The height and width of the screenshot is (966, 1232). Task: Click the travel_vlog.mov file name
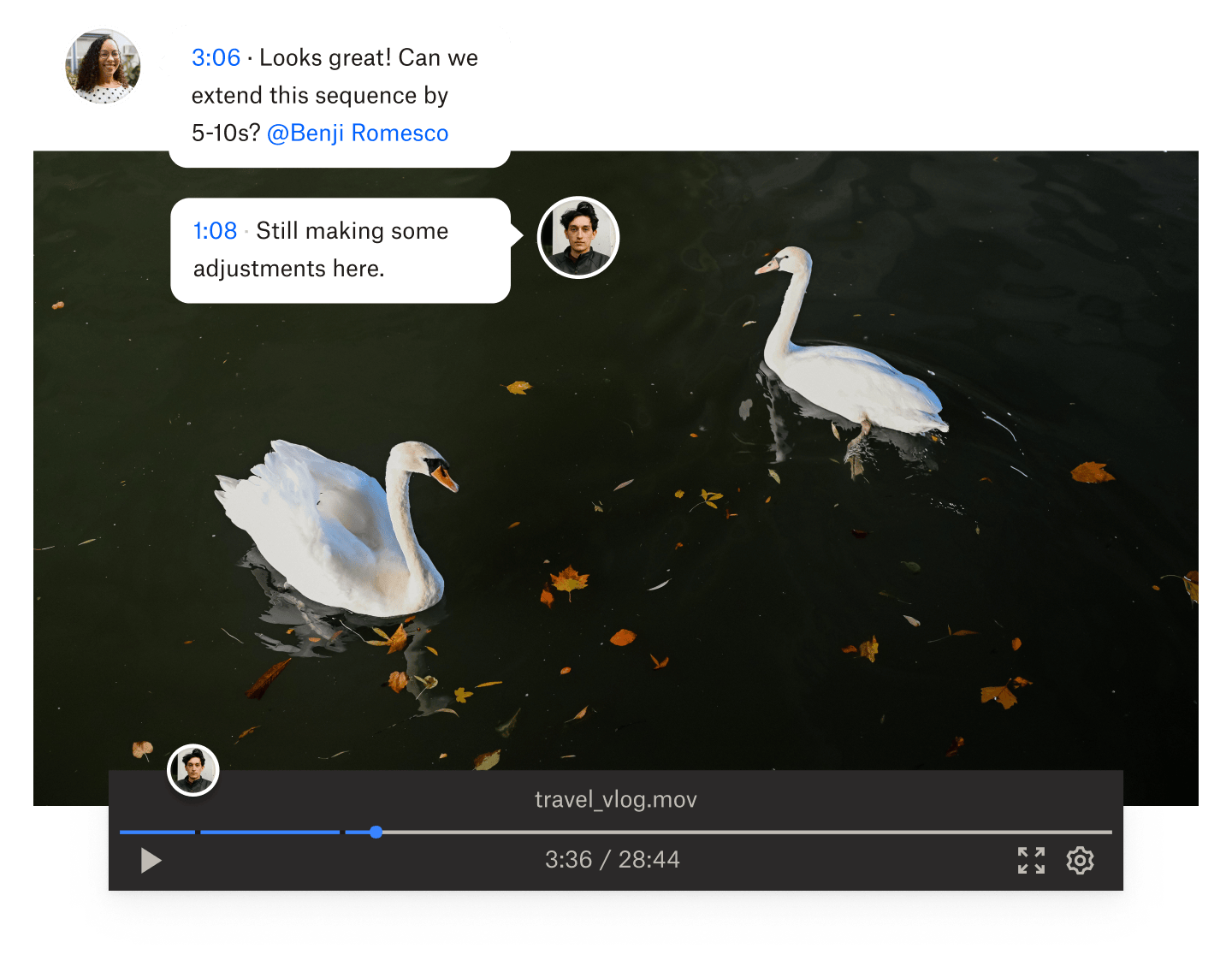pos(615,799)
